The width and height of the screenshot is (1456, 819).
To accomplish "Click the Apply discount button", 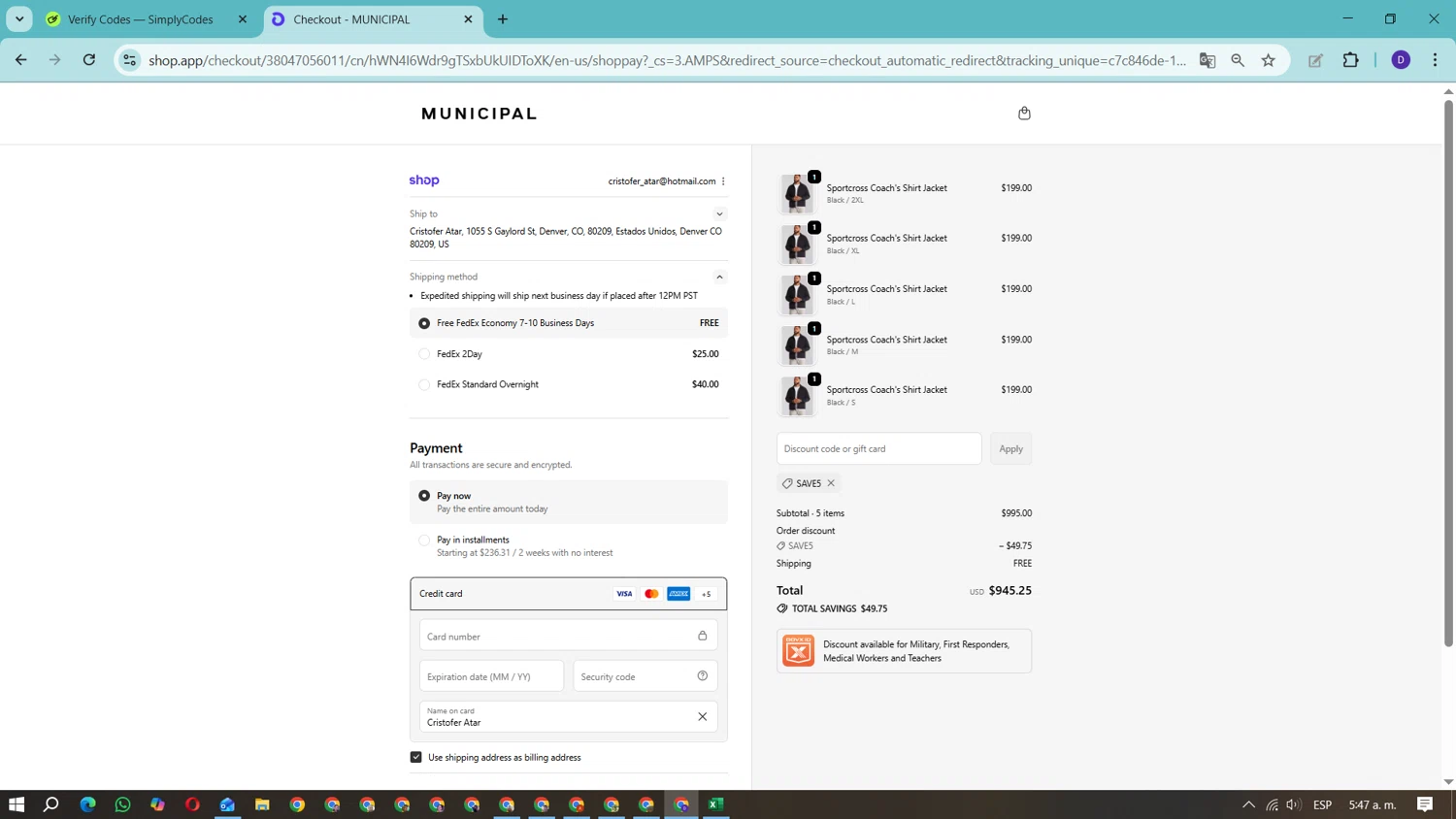I will click(x=1010, y=448).
